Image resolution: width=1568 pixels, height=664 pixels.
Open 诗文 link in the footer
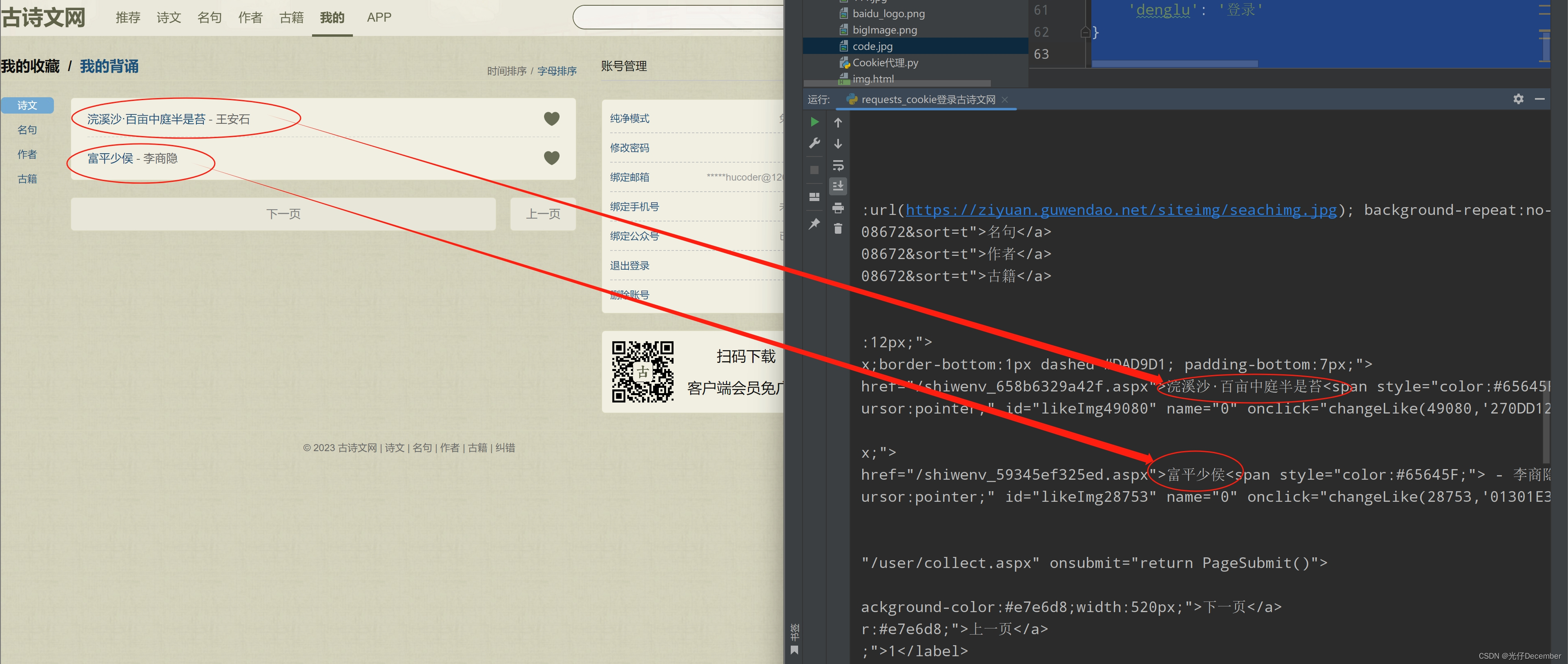click(395, 448)
